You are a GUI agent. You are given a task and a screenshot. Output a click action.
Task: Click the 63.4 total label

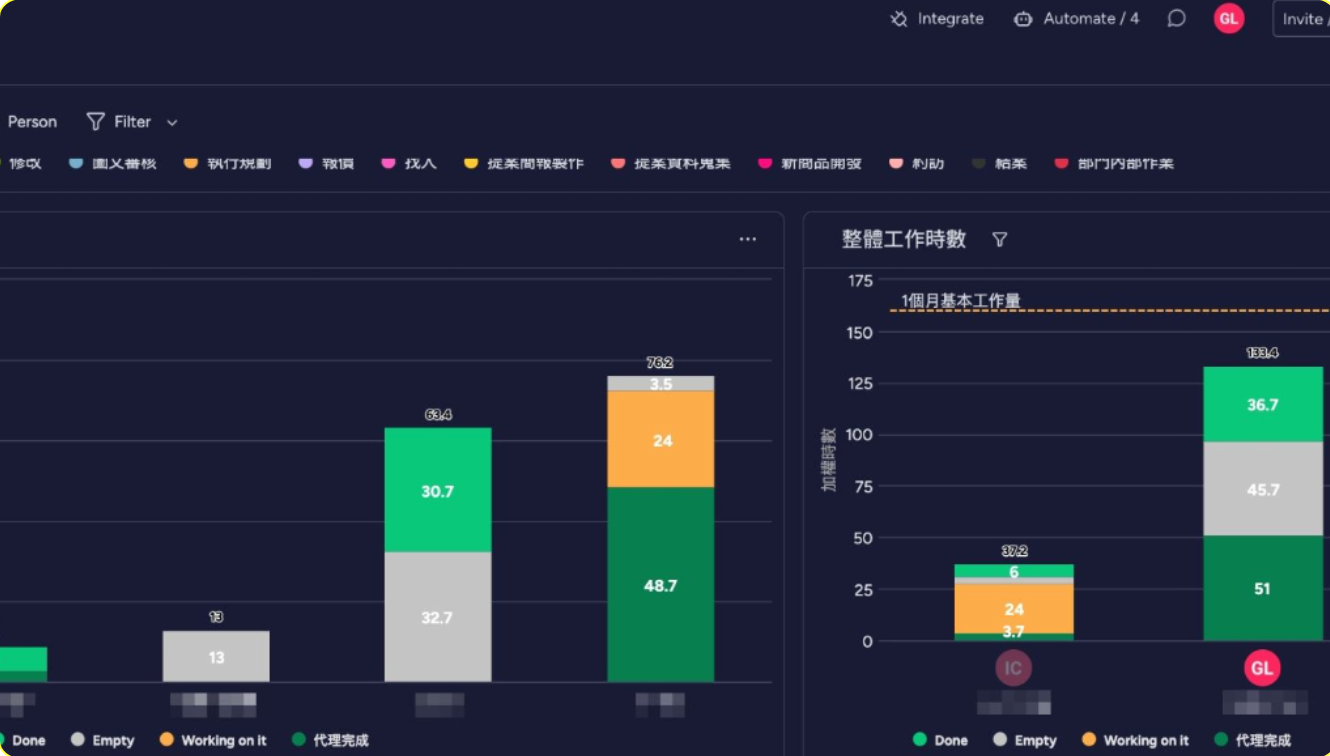tap(438, 414)
